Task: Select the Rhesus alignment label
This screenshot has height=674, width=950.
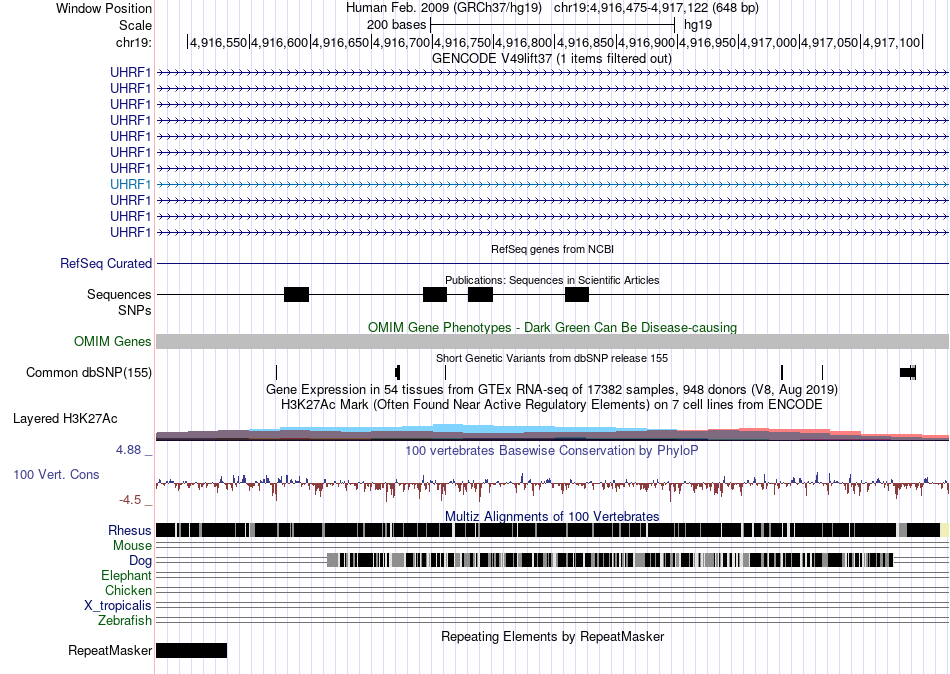Action: point(130,530)
